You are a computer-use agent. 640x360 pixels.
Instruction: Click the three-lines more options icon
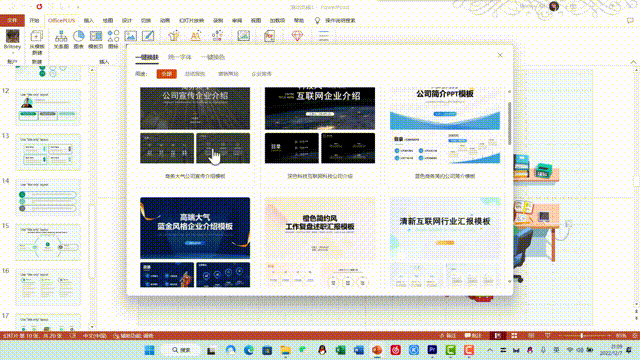(x=323, y=36)
